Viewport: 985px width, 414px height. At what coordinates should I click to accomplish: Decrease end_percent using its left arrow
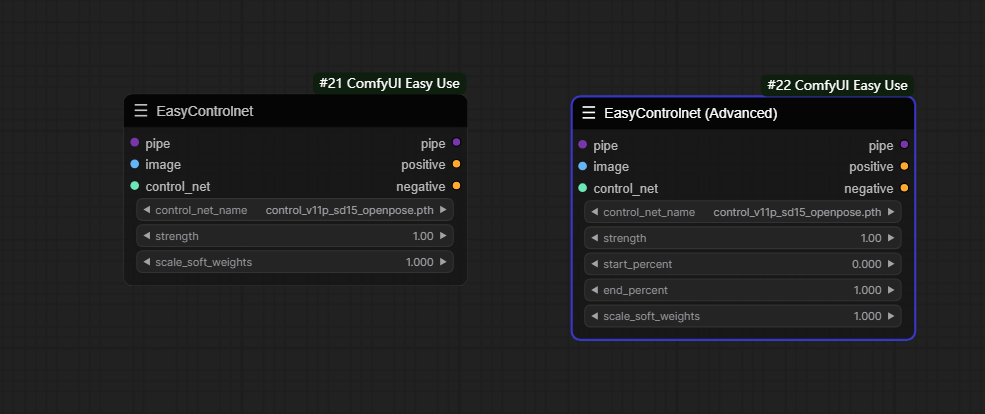[x=594, y=290]
